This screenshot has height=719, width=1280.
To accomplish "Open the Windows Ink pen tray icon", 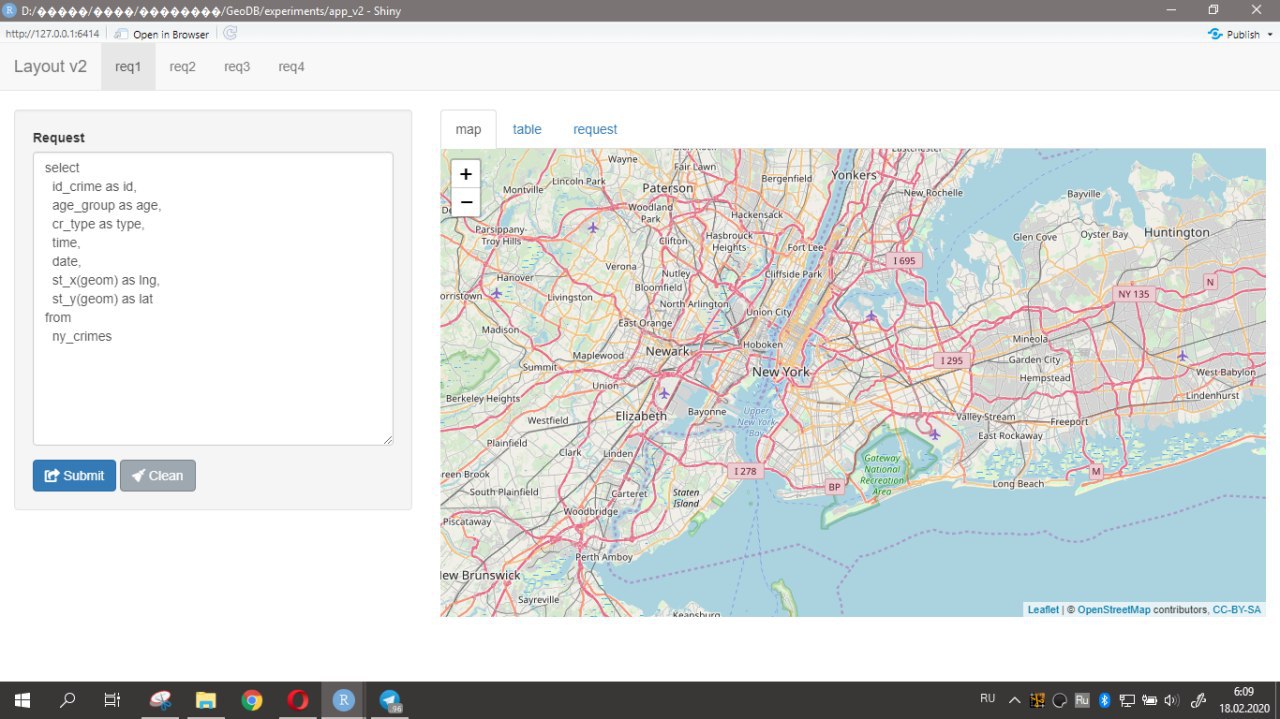I will (1199, 700).
